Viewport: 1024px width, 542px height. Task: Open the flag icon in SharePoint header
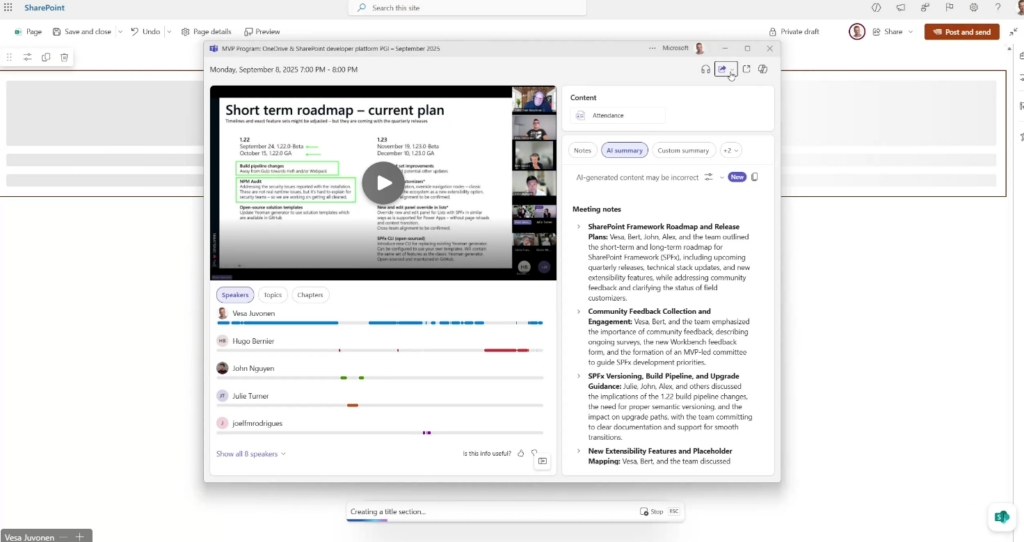(x=950, y=8)
